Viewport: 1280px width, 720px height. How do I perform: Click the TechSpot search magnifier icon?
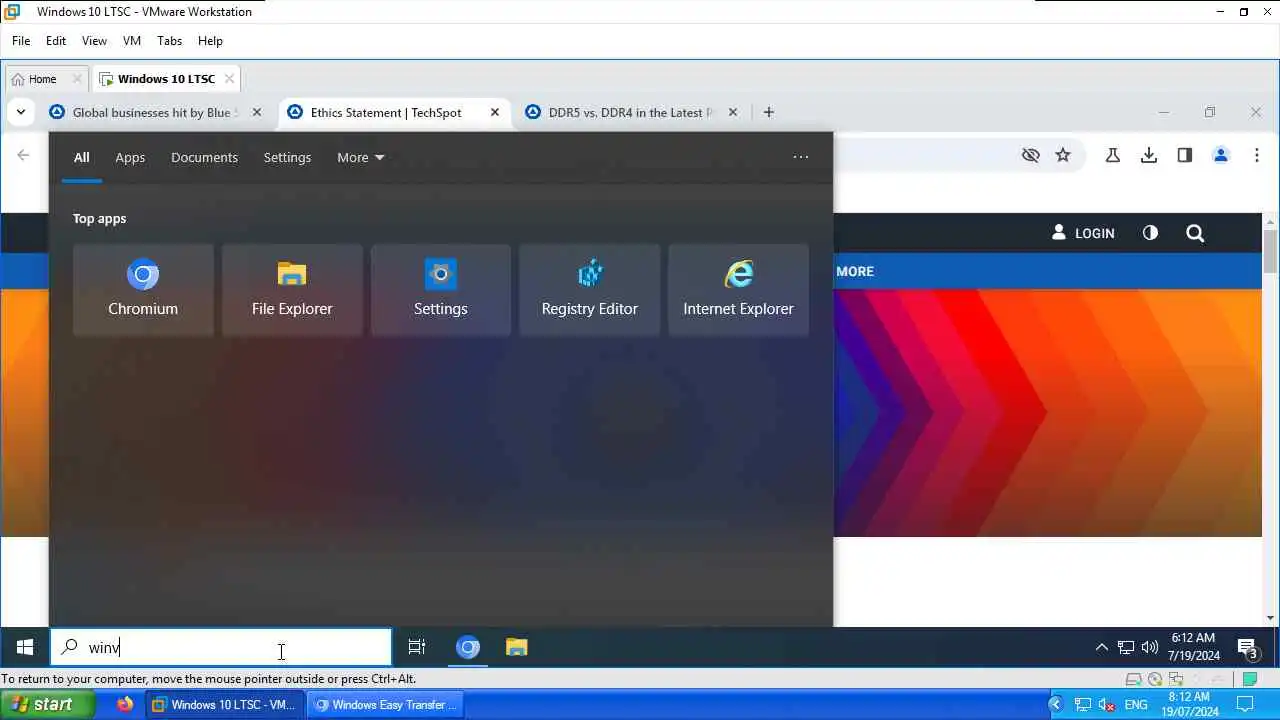[x=1195, y=233]
